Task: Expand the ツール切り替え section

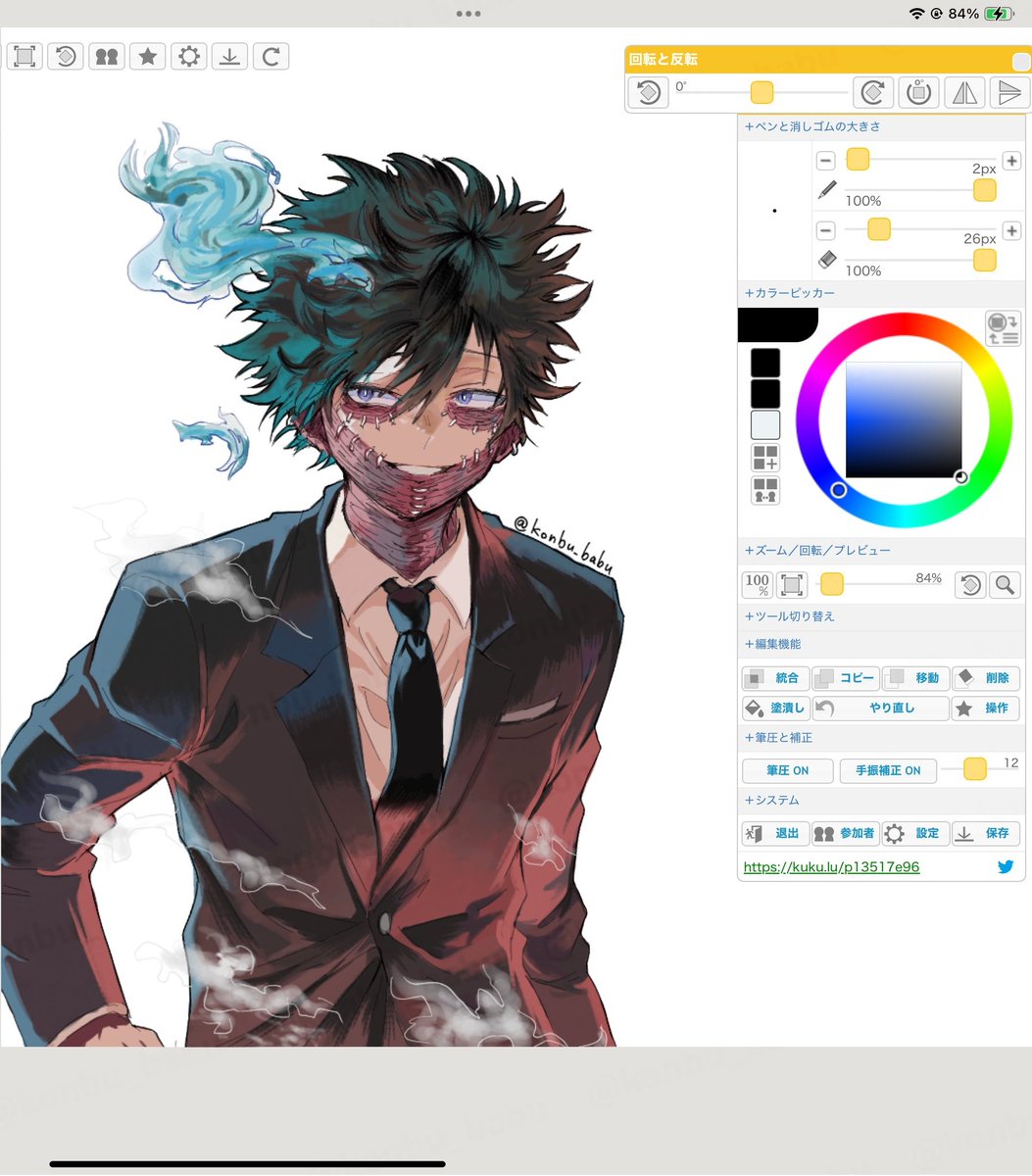Action: (x=790, y=616)
